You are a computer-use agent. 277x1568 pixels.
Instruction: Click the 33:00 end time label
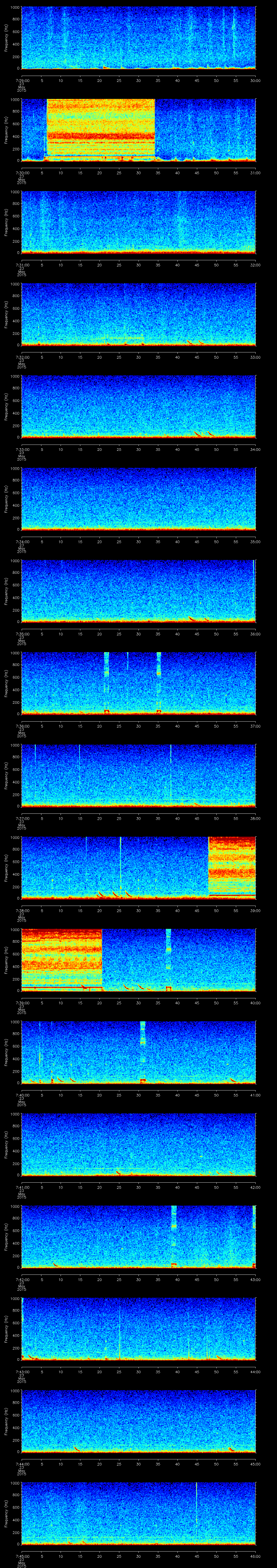[256, 357]
